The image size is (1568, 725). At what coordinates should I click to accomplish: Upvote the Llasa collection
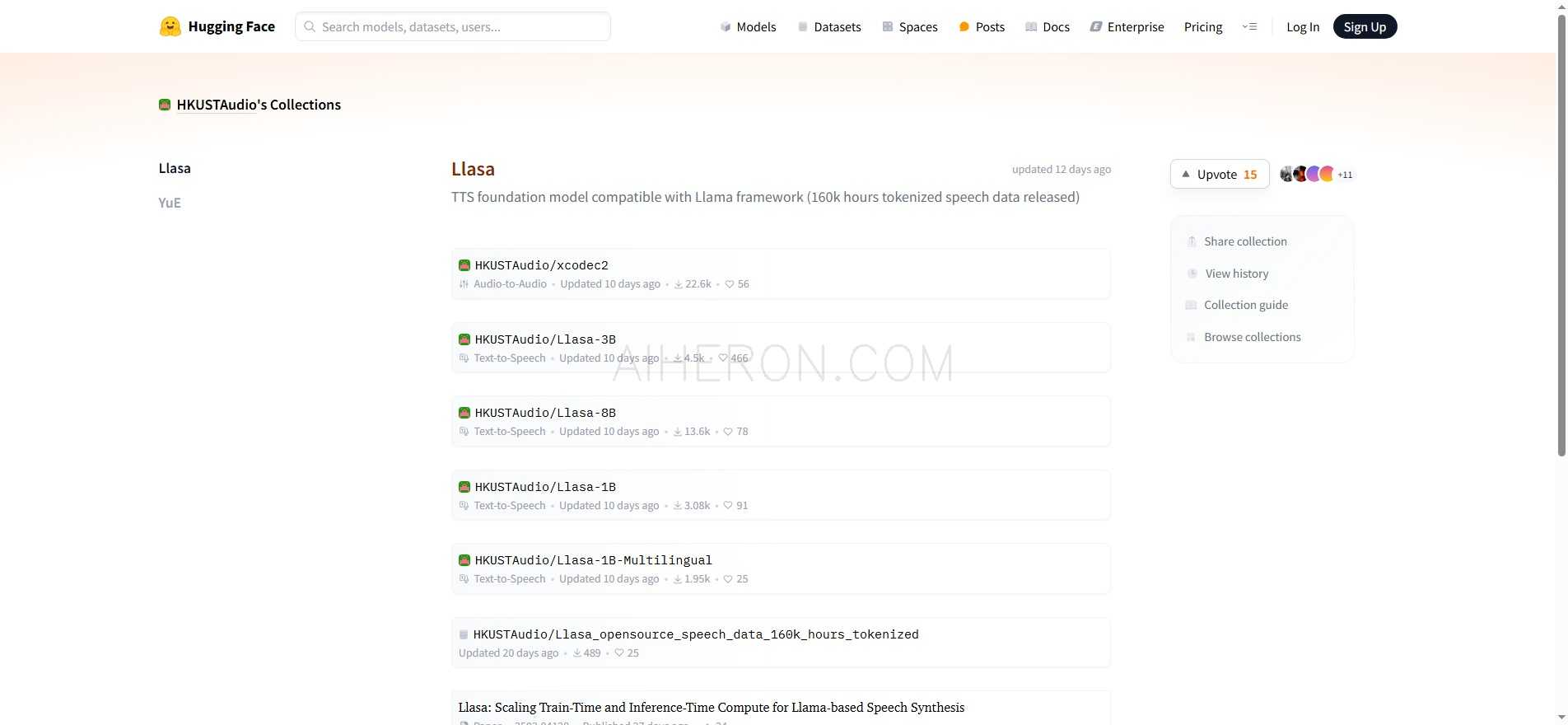(x=1220, y=174)
